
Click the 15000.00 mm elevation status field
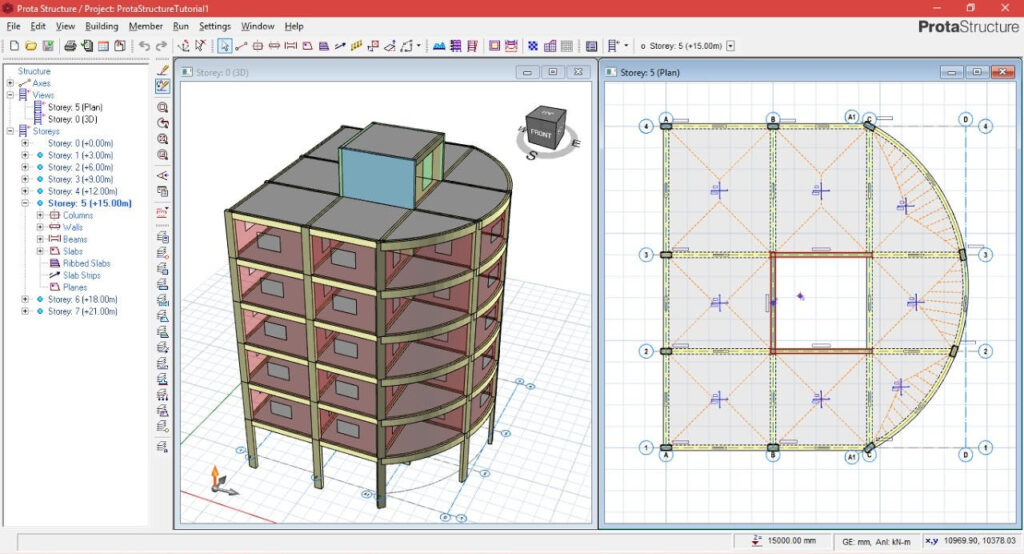pos(783,541)
